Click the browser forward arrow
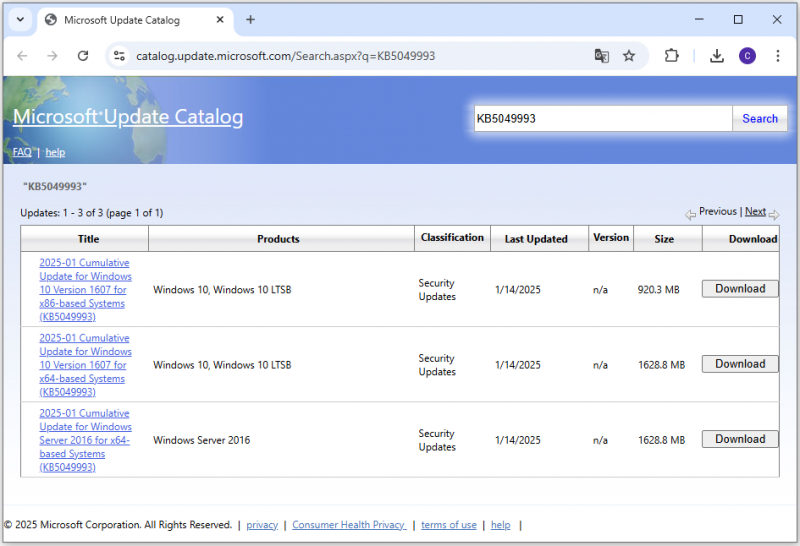 [52, 56]
